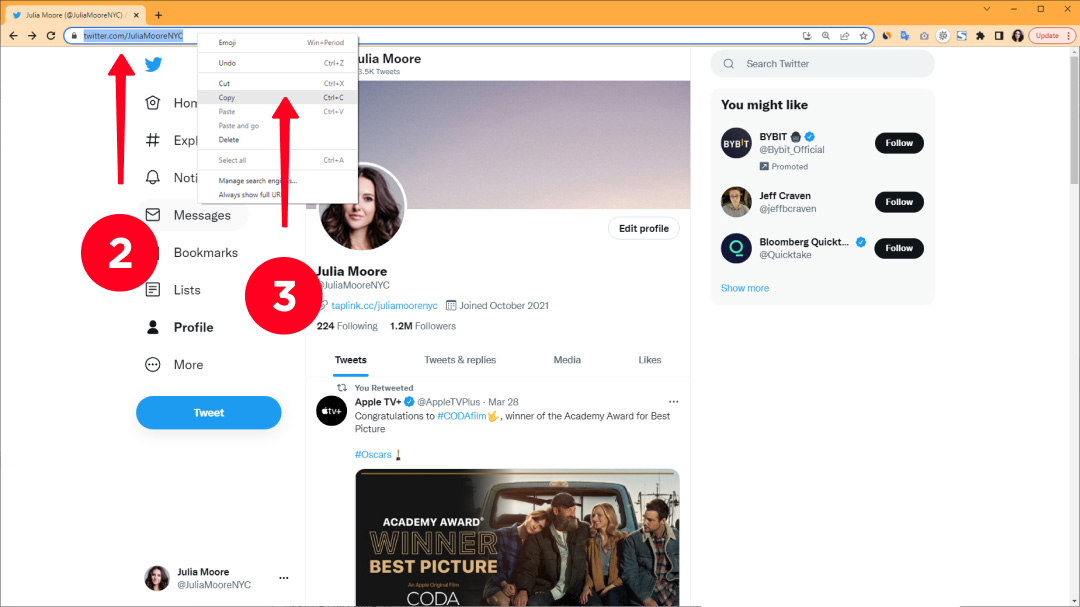Open the 224 Following list
1080x607 pixels.
347,326
